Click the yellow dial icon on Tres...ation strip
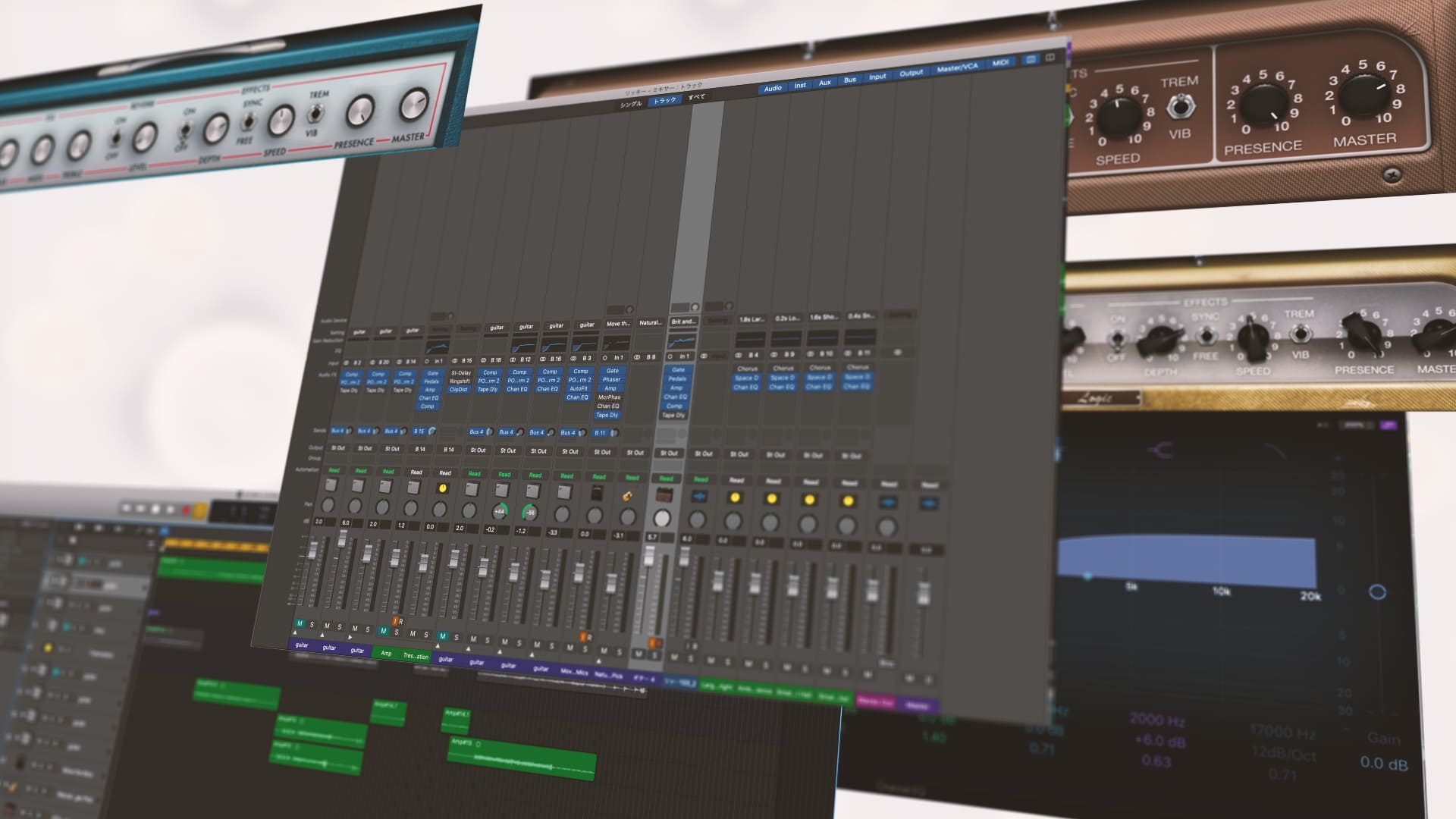The image size is (1456, 819). 443,488
